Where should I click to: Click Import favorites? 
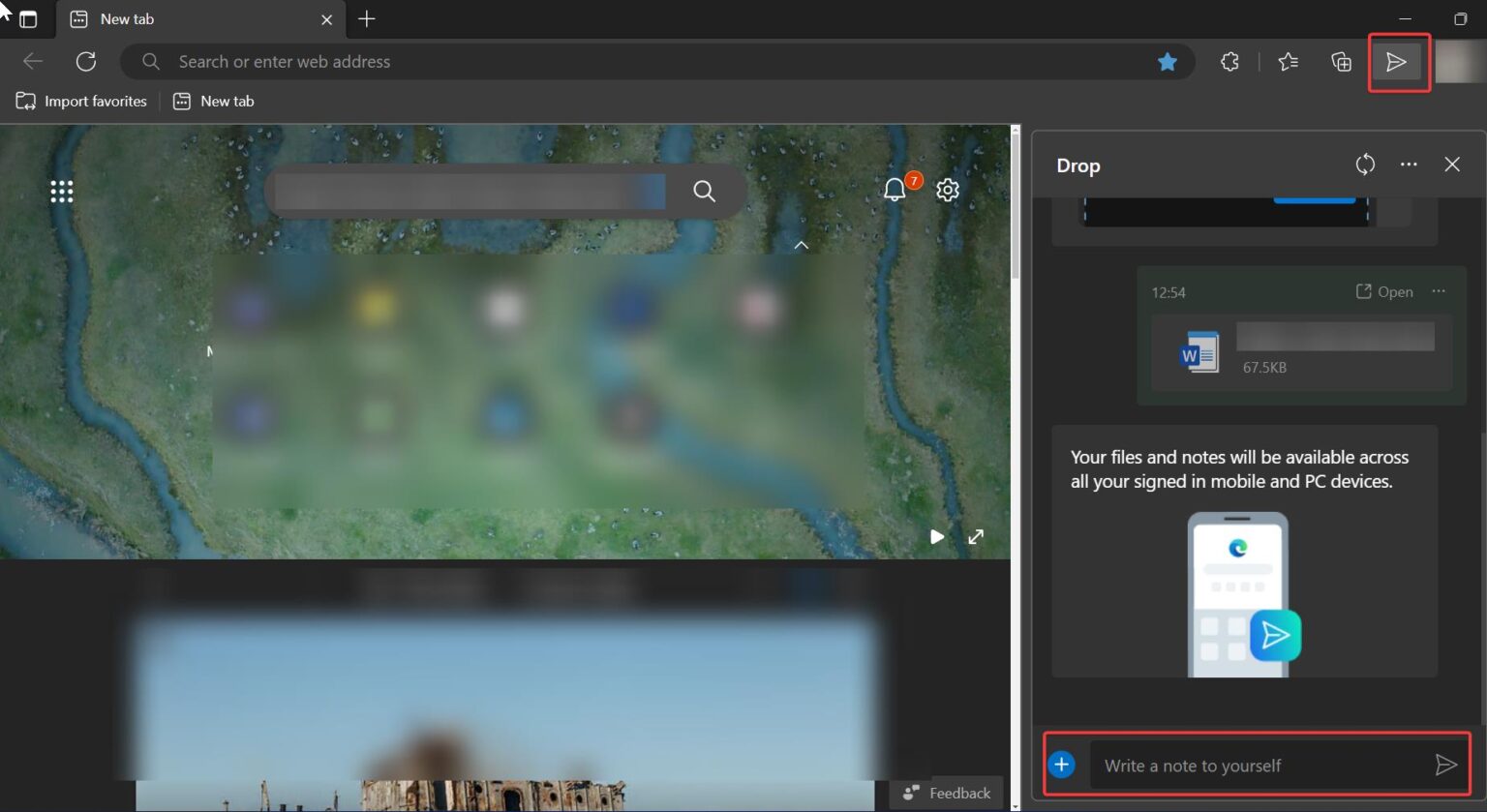tap(81, 101)
